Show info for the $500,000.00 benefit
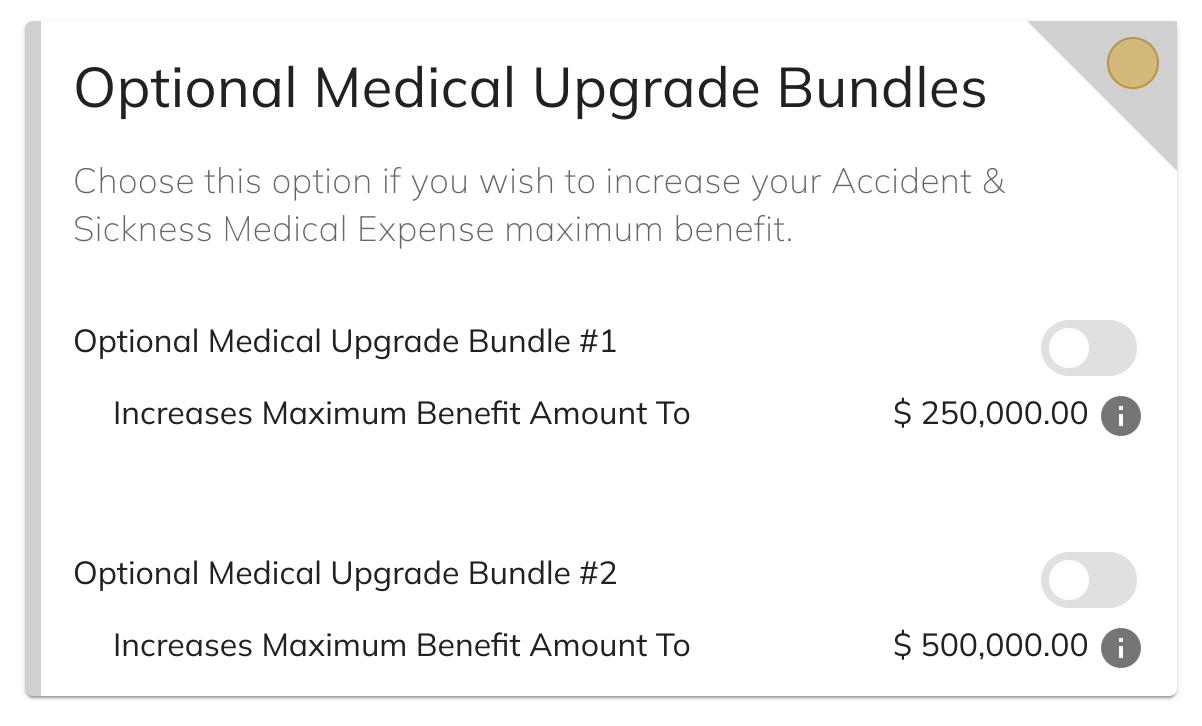 [x=1121, y=648]
